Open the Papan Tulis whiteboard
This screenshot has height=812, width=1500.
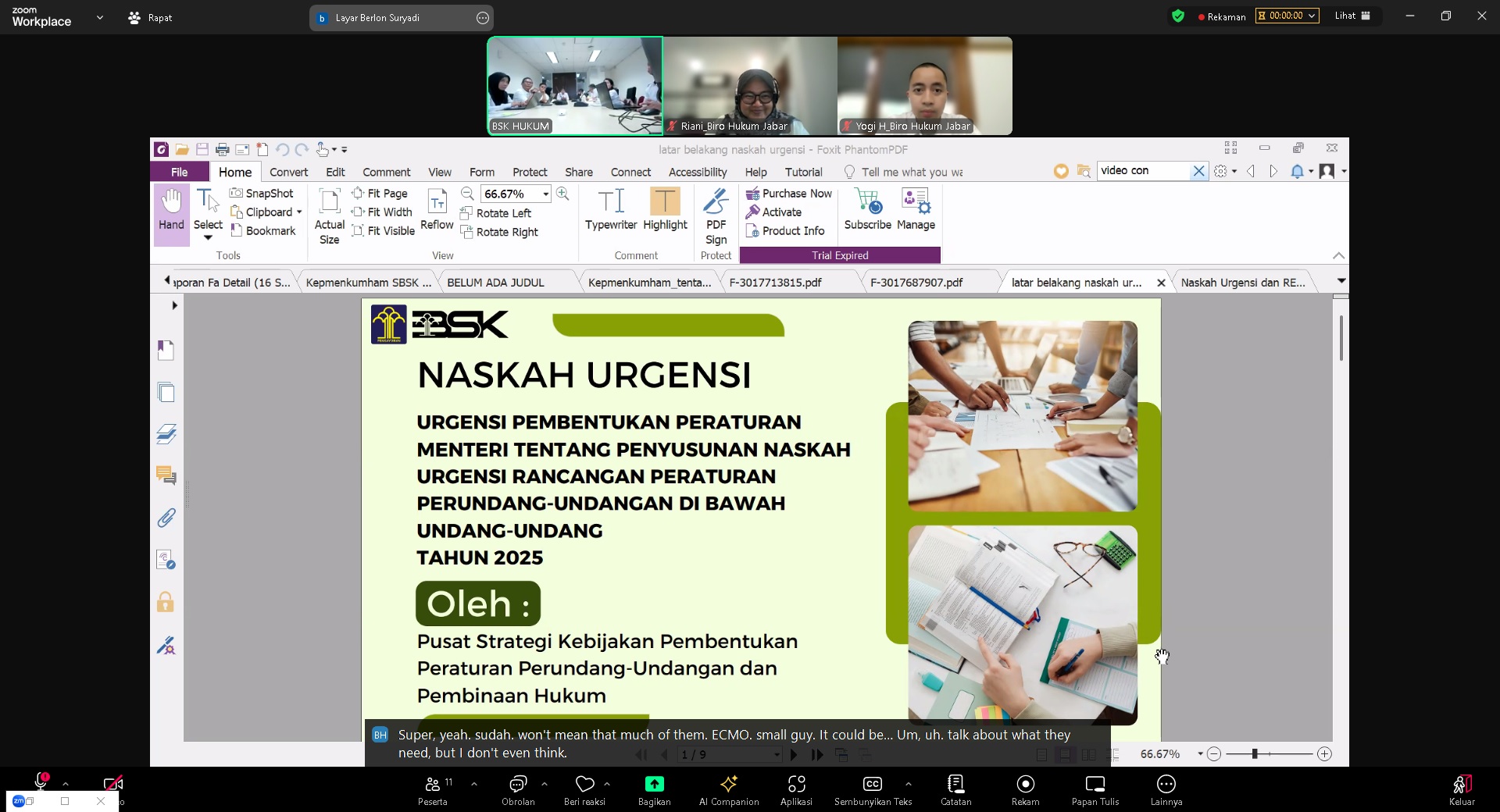1095,785
